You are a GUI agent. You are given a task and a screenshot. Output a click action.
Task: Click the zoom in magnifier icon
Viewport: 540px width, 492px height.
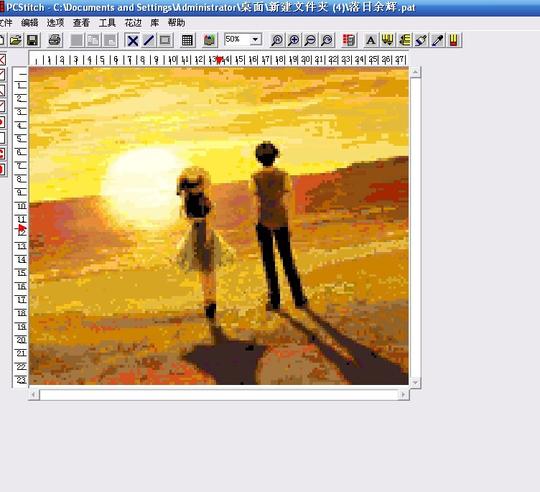tap(294, 40)
